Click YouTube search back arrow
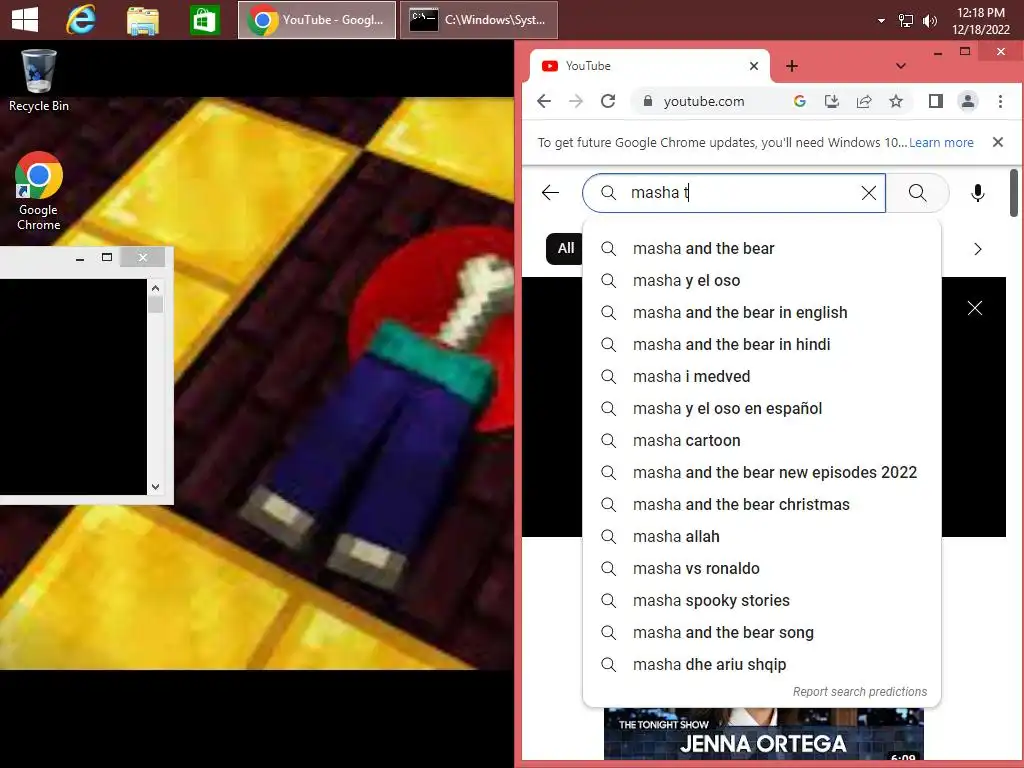1024x768 pixels. coord(551,193)
